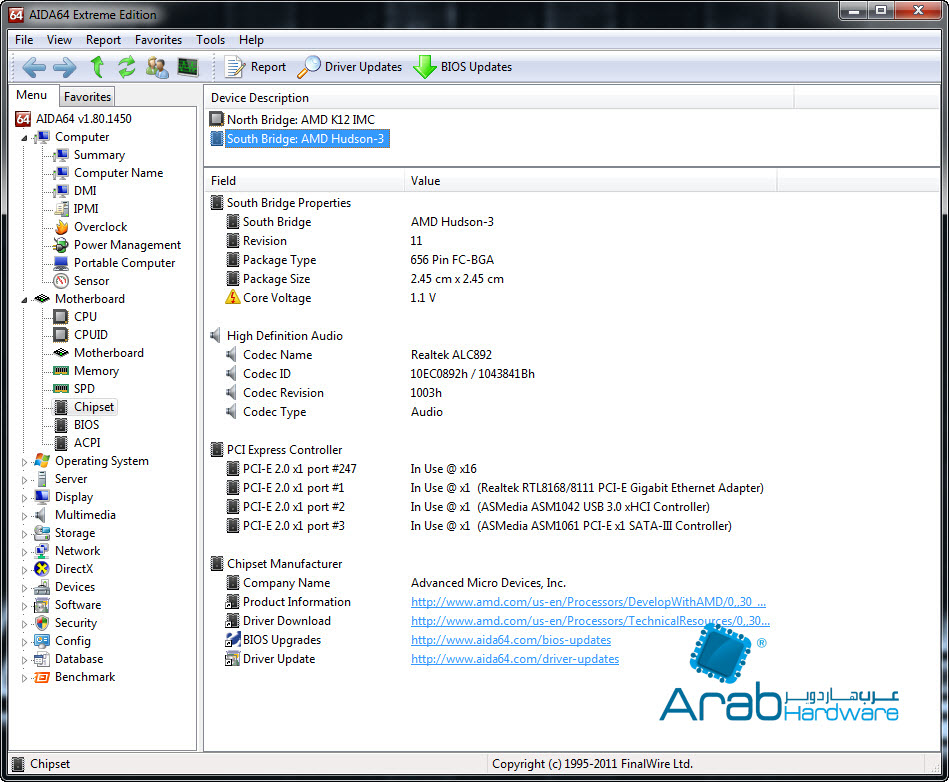Open the Help menu
The image size is (949, 782).
click(x=251, y=40)
